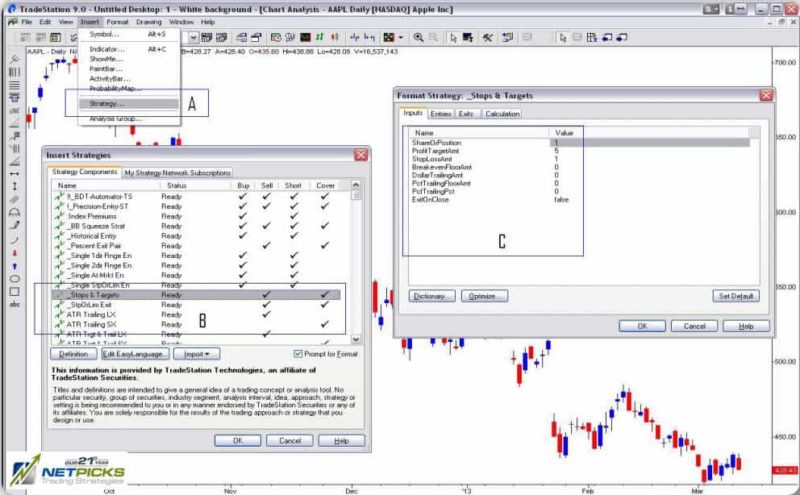Click the Dictionary button
This screenshot has width=800, height=495.
tap(432, 296)
